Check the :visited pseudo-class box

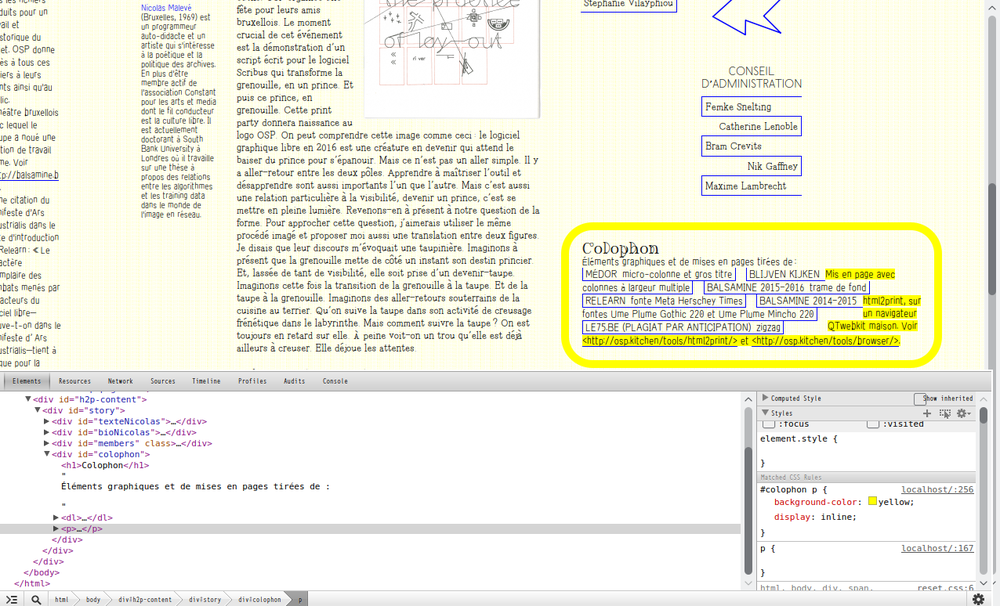(x=872, y=424)
